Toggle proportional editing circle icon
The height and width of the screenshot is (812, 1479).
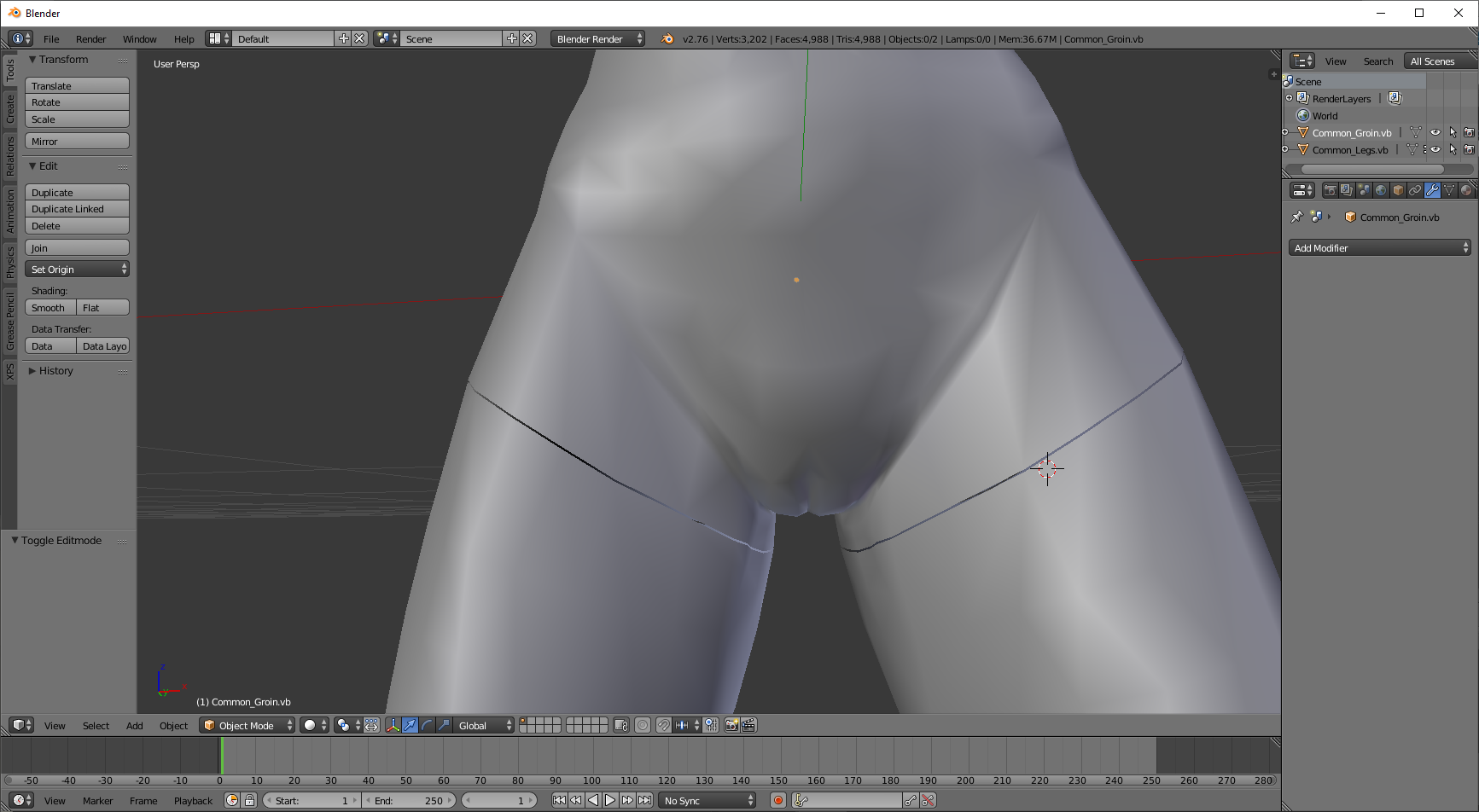643,725
